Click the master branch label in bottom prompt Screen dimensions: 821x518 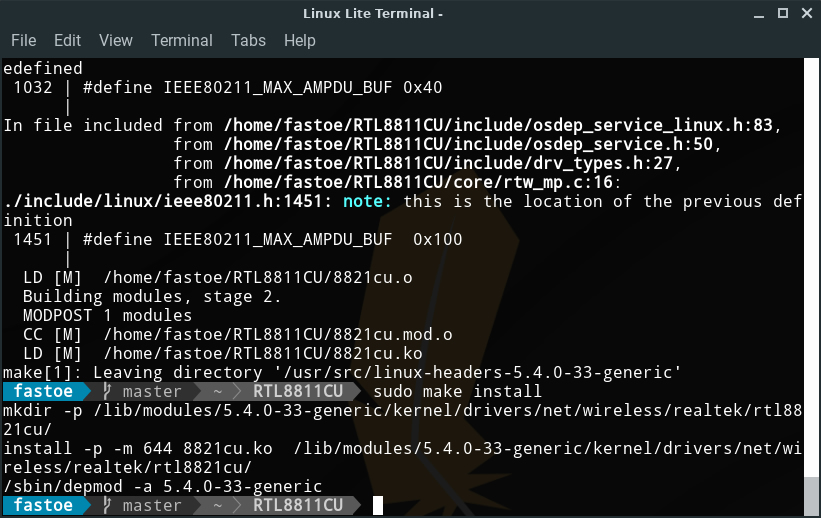(152, 505)
